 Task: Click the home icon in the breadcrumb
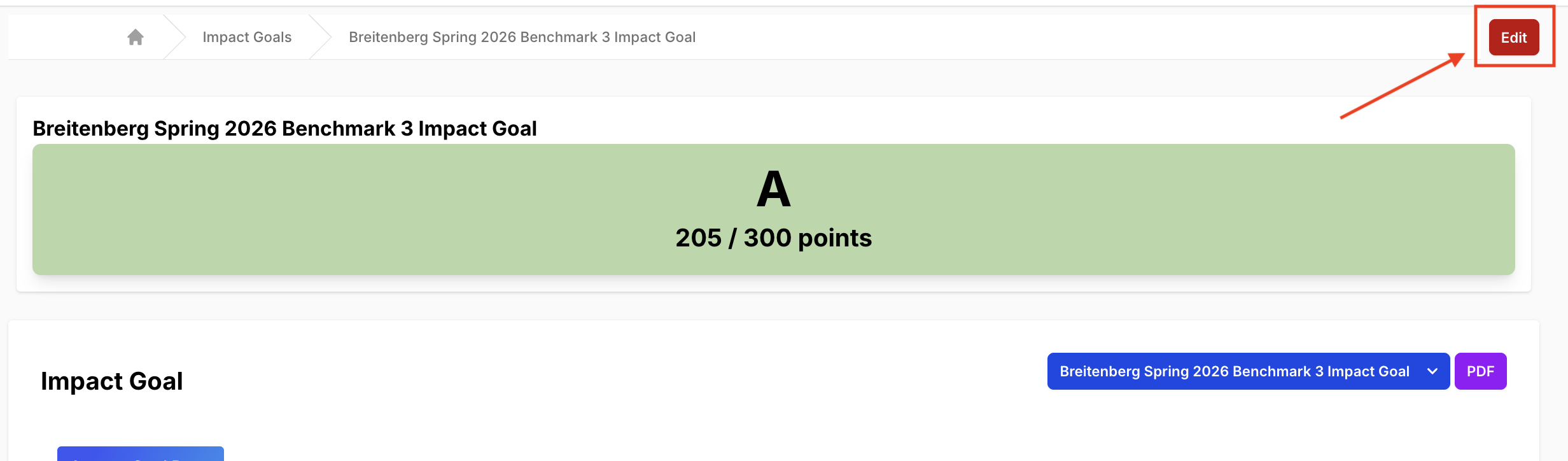(x=136, y=36)
